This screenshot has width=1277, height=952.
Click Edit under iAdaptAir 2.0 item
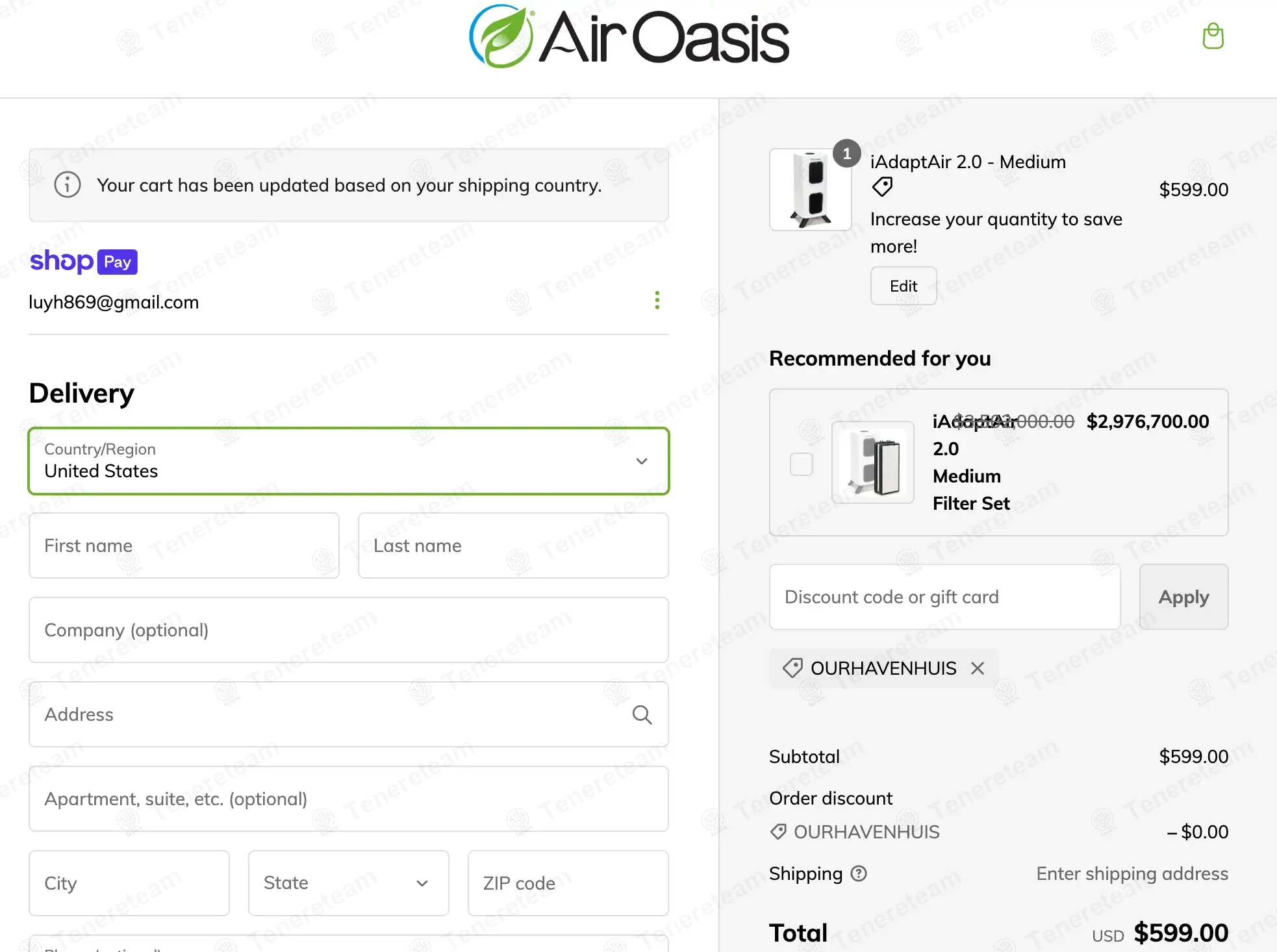coord(903,286)
